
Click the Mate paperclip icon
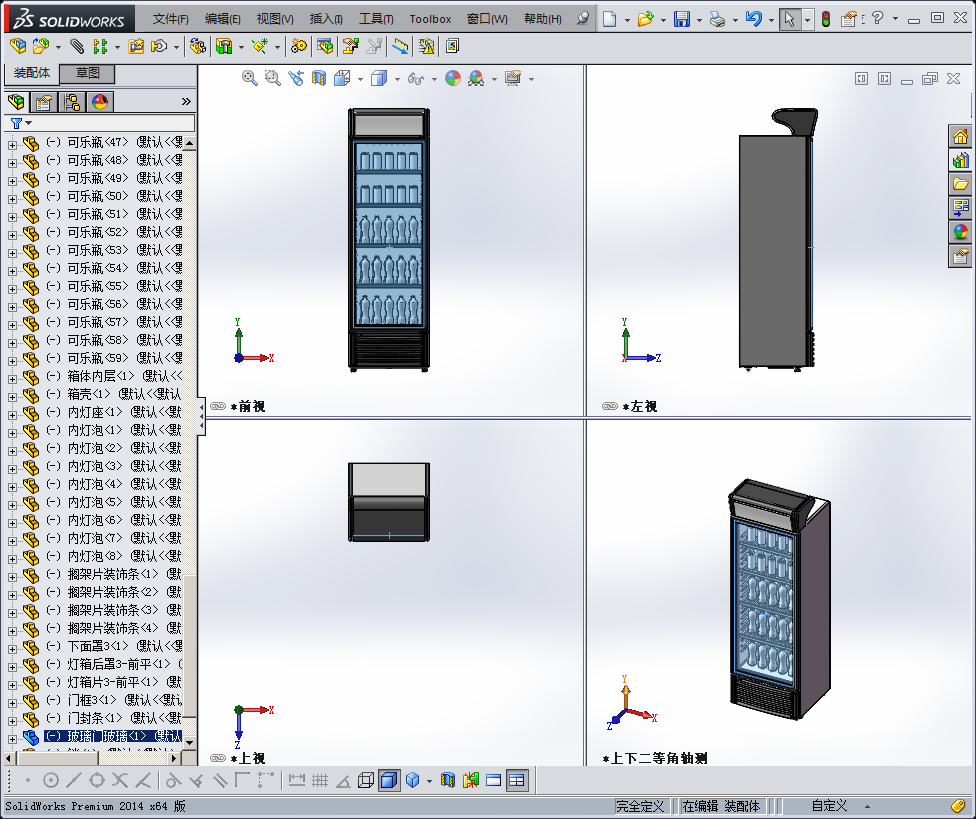point(77,46)
